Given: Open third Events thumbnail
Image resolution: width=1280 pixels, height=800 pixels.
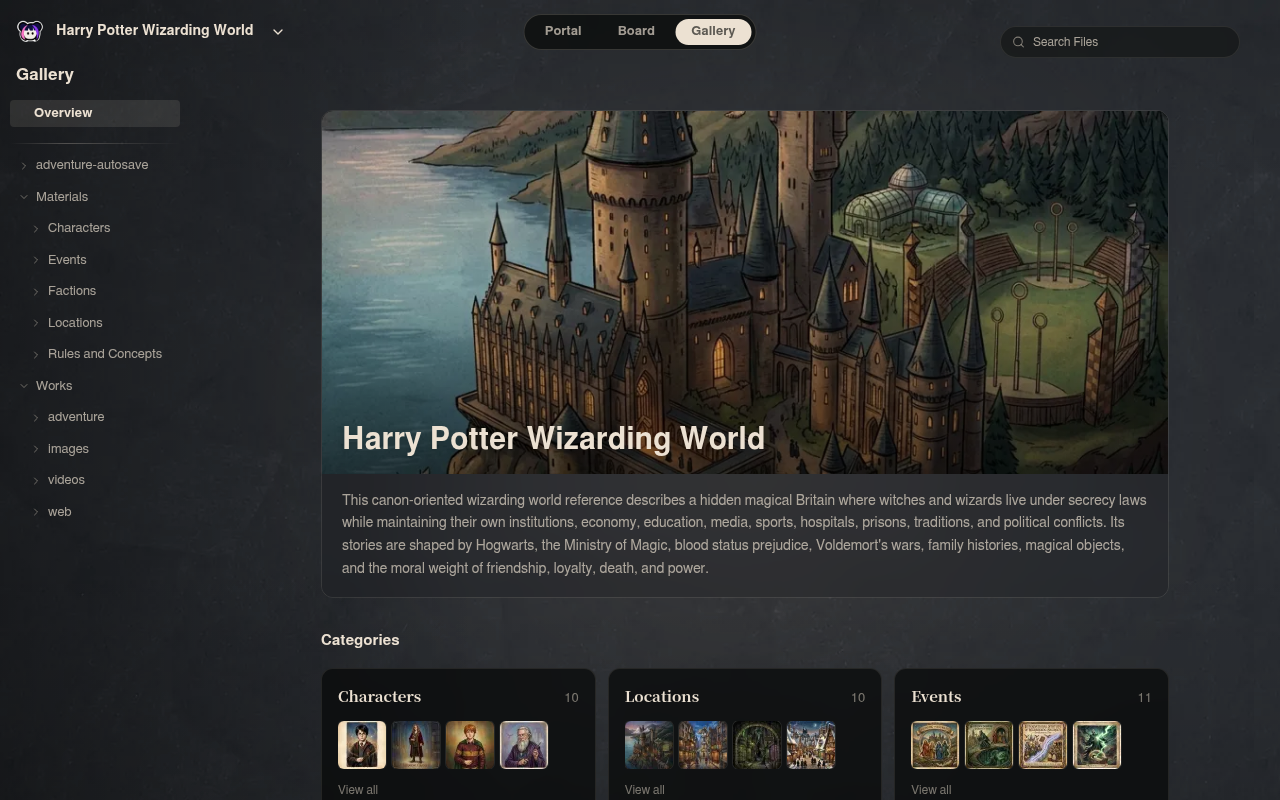Looking at the screenshot, I should (1043, 745).
